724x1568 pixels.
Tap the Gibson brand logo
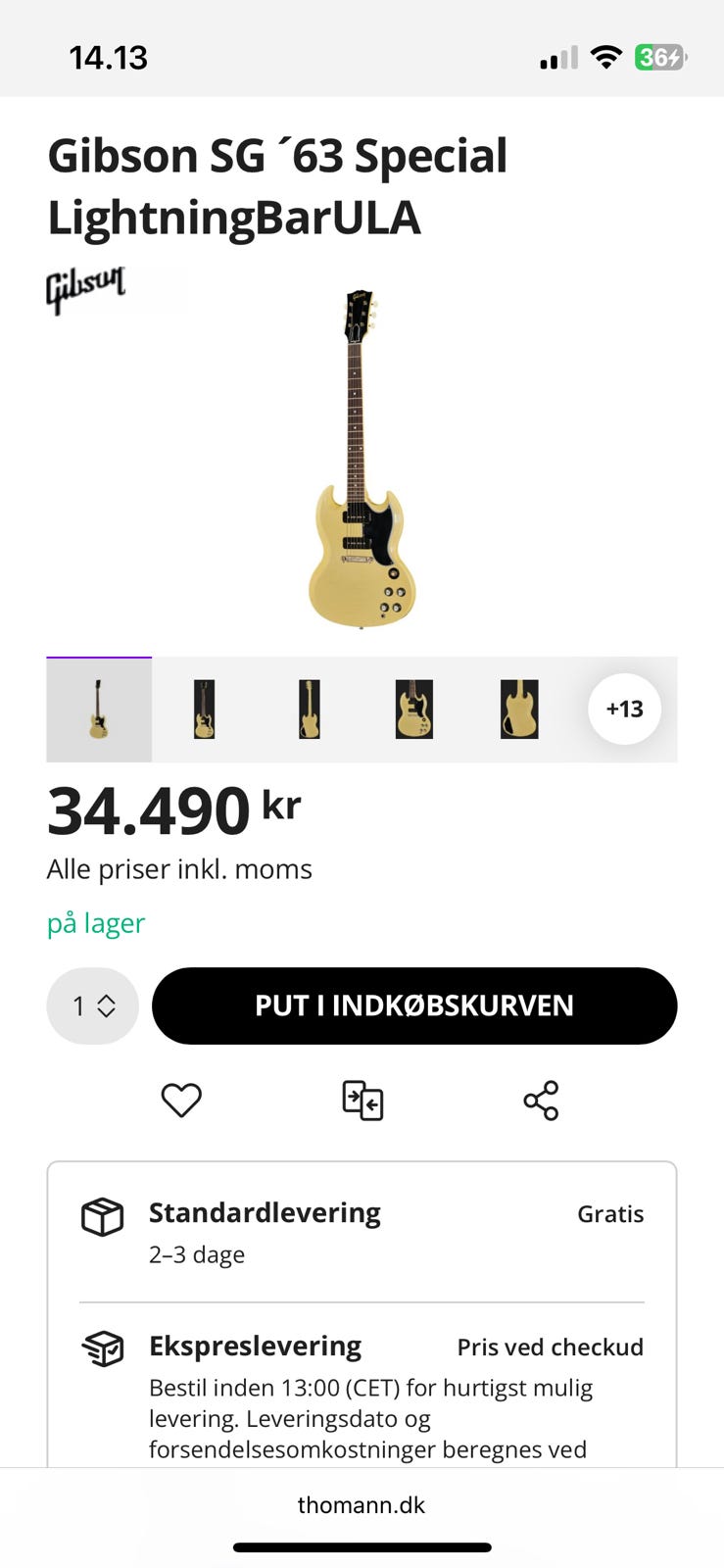click(86, 289)
